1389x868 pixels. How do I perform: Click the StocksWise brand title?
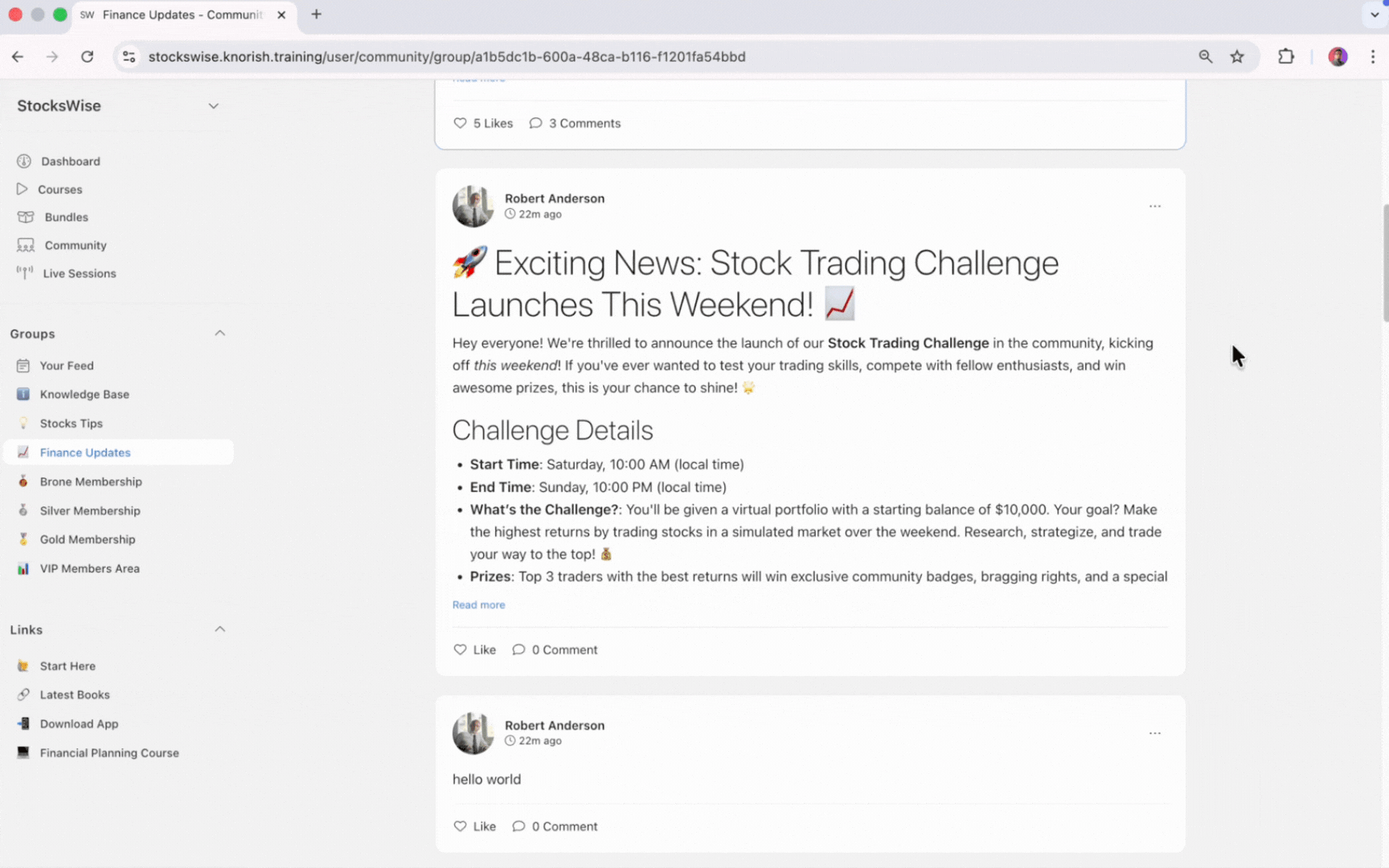point(59,106)
